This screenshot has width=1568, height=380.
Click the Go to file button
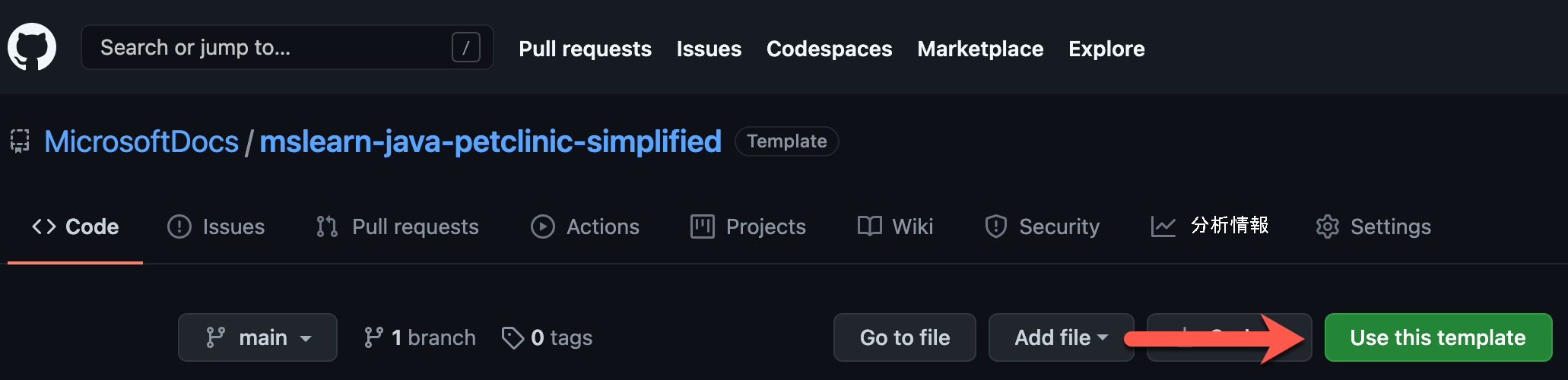(x=905, y=337)
